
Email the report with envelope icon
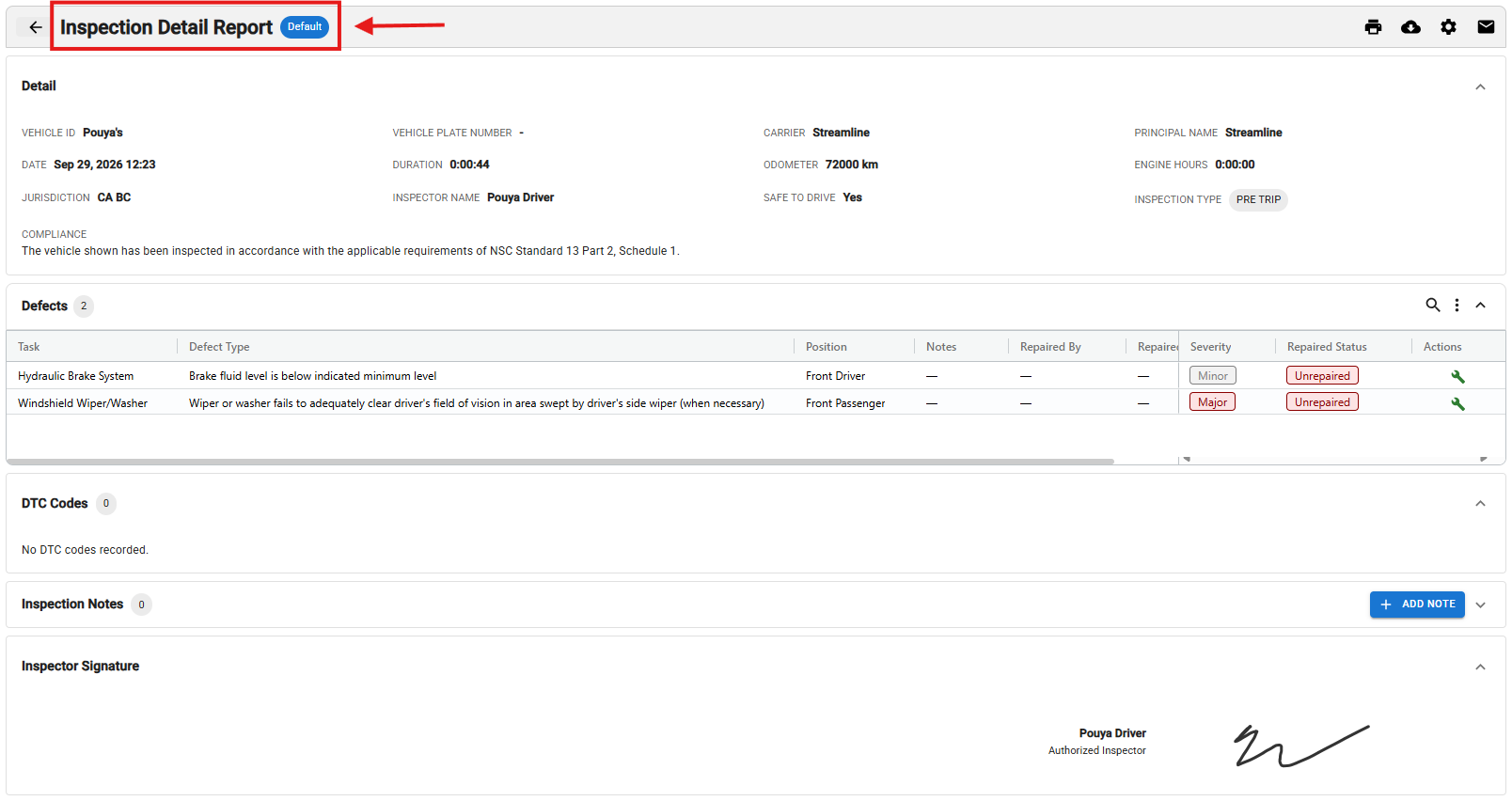coord(1486,27)
